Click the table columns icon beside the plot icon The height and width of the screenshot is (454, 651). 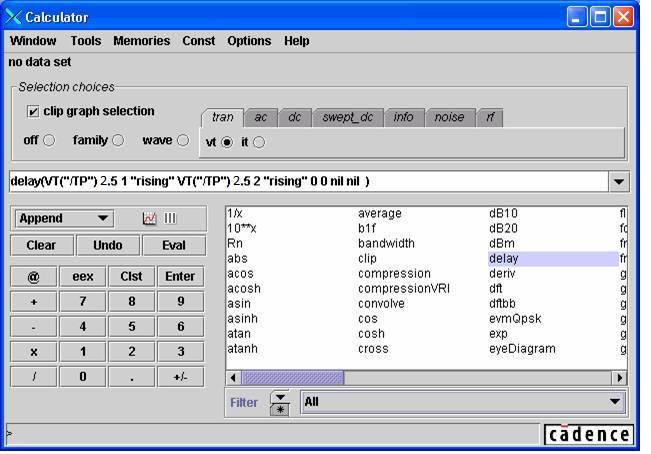(x=170, y=218)
